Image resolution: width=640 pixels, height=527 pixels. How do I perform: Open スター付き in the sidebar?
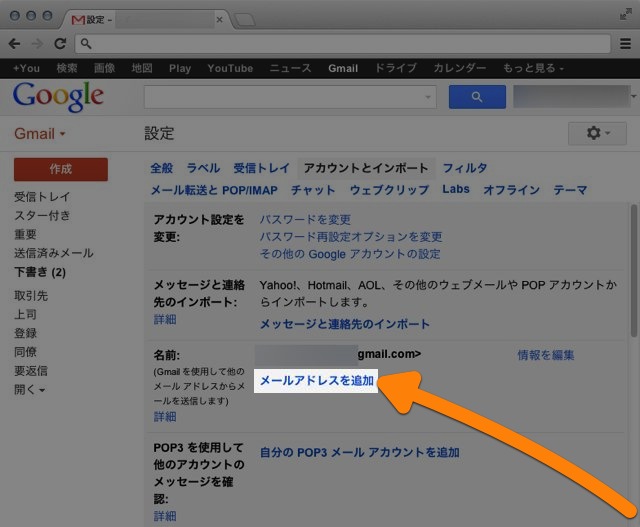click(x=42, y=216)
